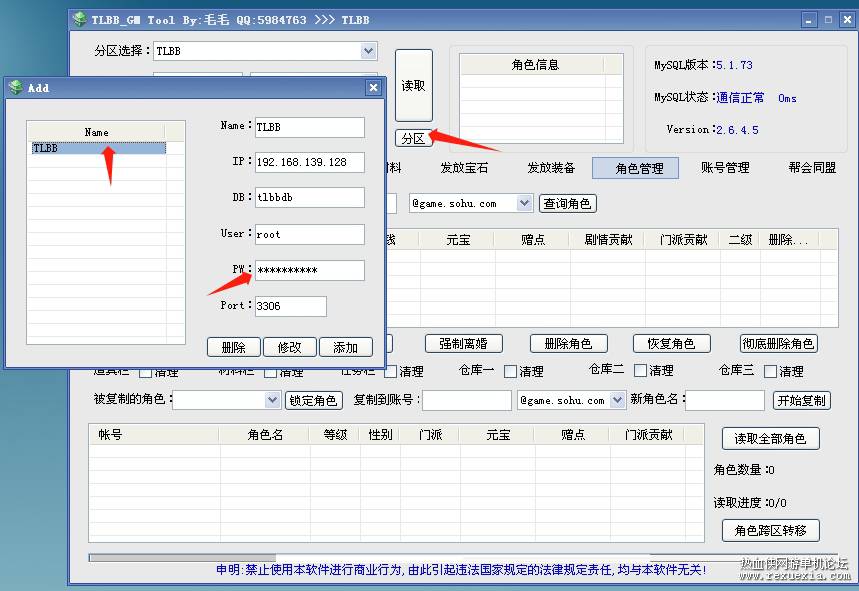This screenshot has height=591, width=859.
Task: Toggle the 仓库二 清理 checkbox
Action: click(x=640, y=371)
